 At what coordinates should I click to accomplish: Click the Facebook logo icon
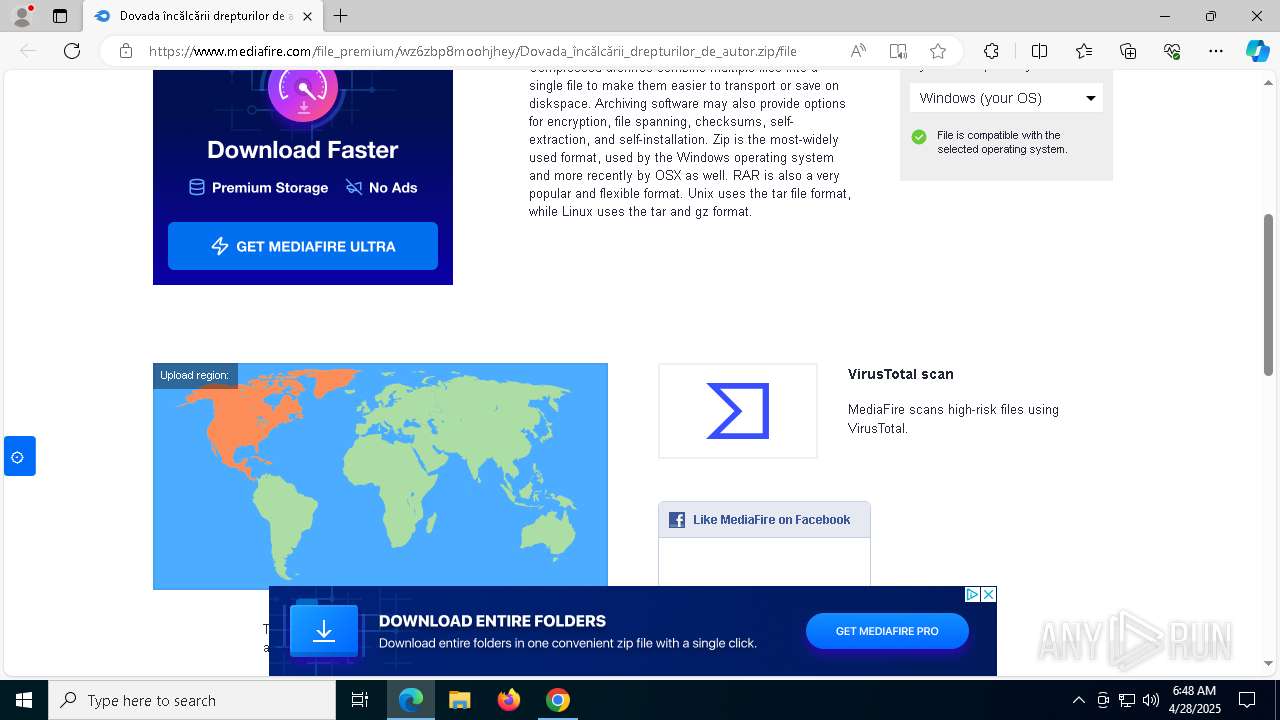coord(677,520)
